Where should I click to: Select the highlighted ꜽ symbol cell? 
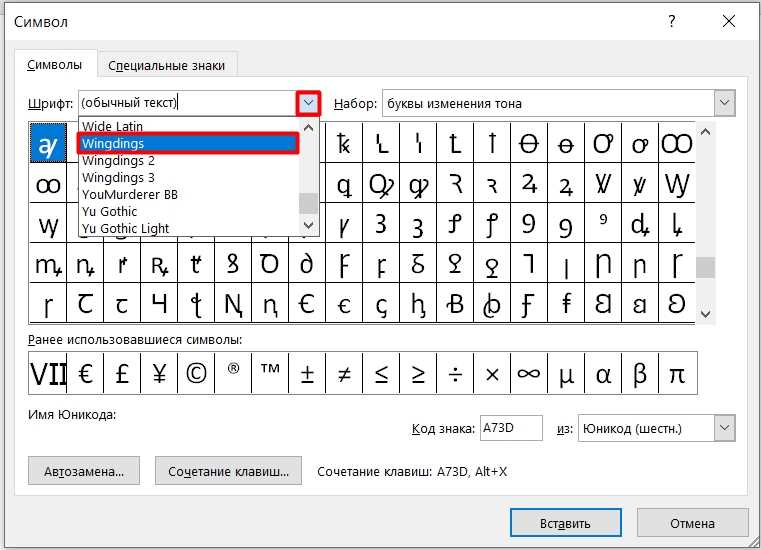tap(48, 143)
